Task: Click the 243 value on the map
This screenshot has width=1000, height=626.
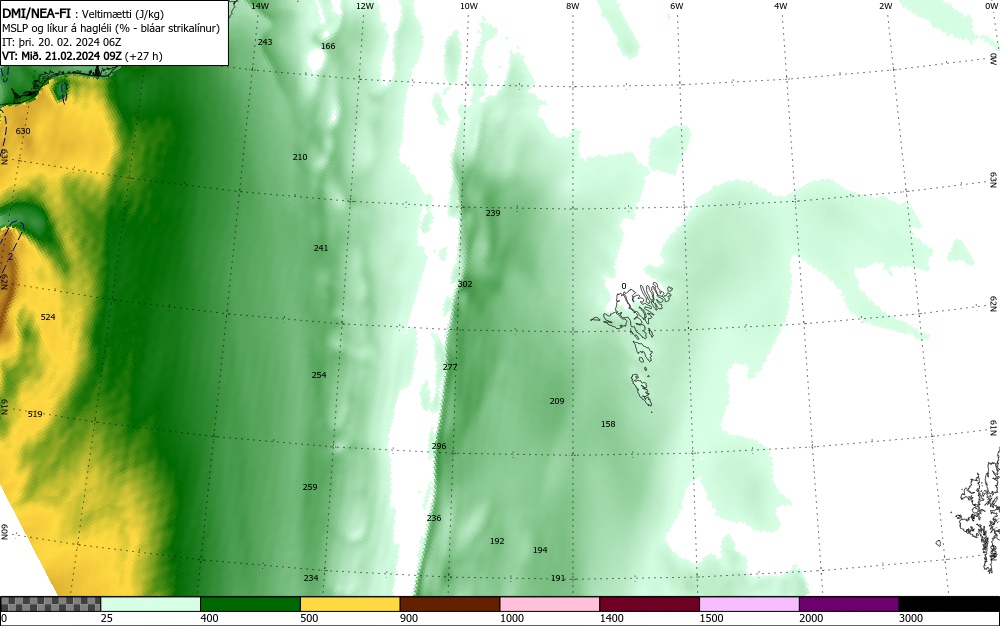Action: point(265,42)
